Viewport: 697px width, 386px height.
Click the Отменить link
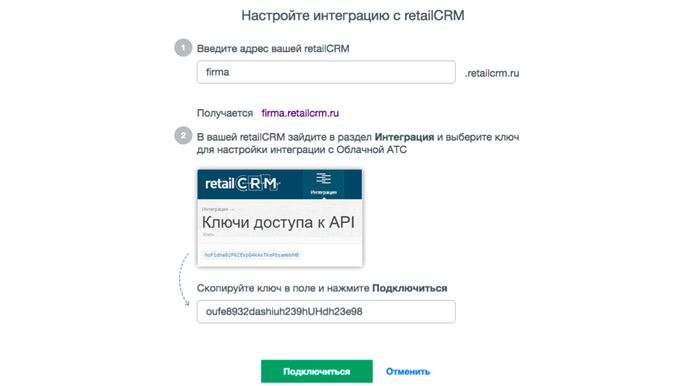[408, 372]
